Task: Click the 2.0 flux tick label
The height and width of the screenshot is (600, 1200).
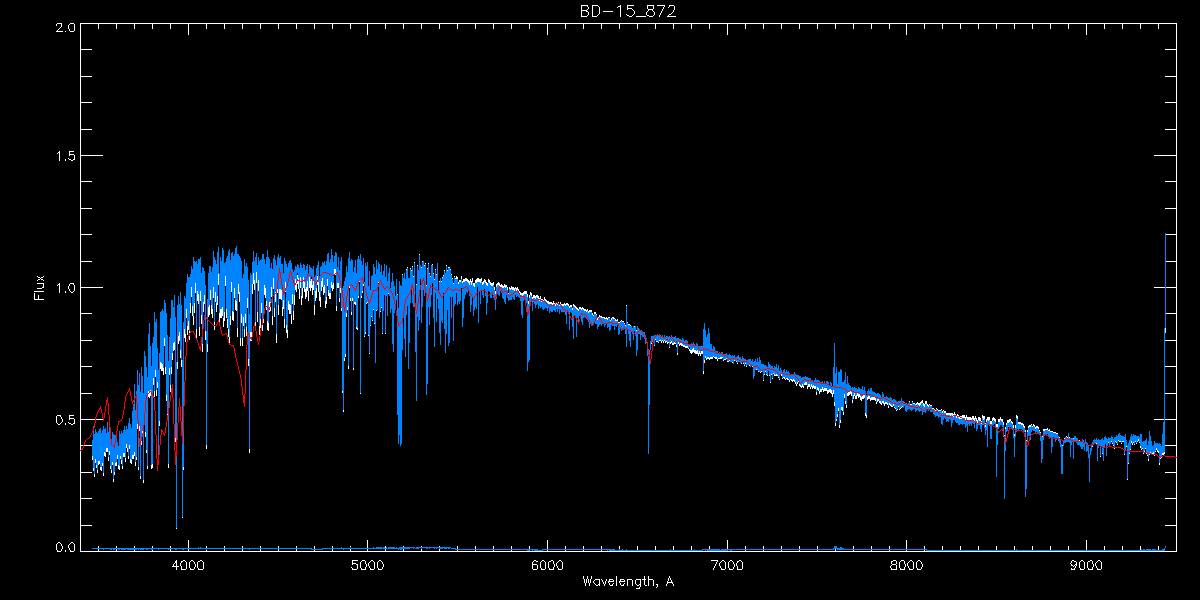Action: point(63,28)
